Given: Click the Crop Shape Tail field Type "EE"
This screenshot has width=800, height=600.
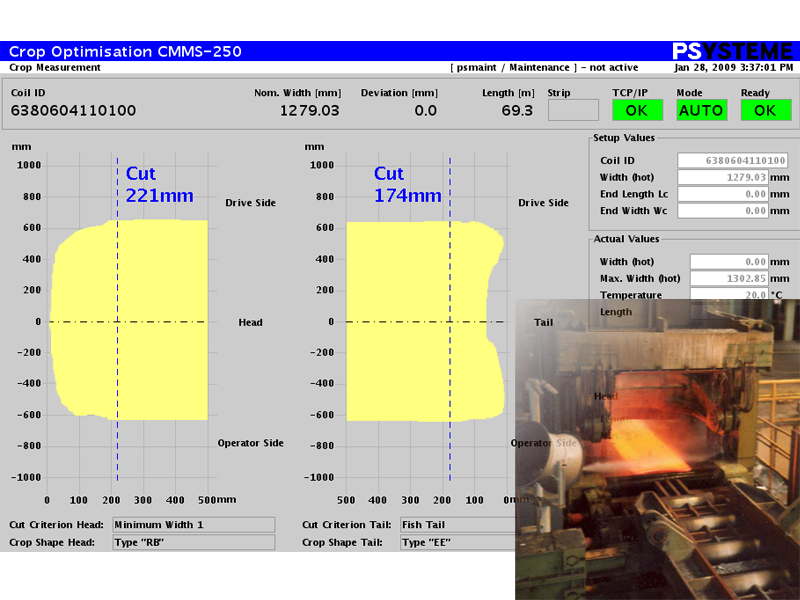Looking at the screenshot, I should pyautogui.click(x=458, y=542).
